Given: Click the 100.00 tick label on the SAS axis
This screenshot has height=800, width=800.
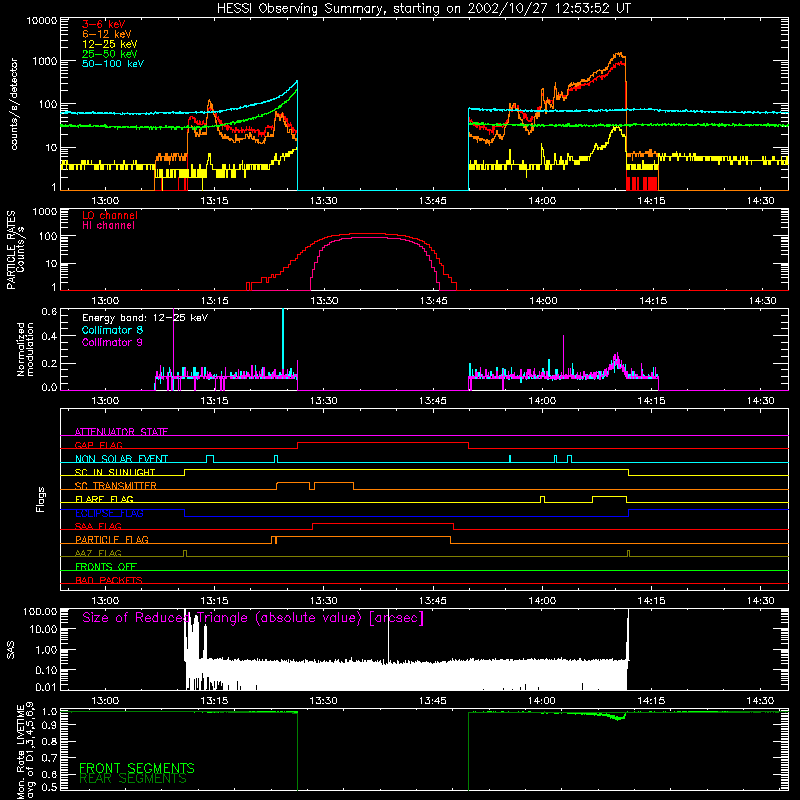Looking at the screenshot, I should click(40, 611).
